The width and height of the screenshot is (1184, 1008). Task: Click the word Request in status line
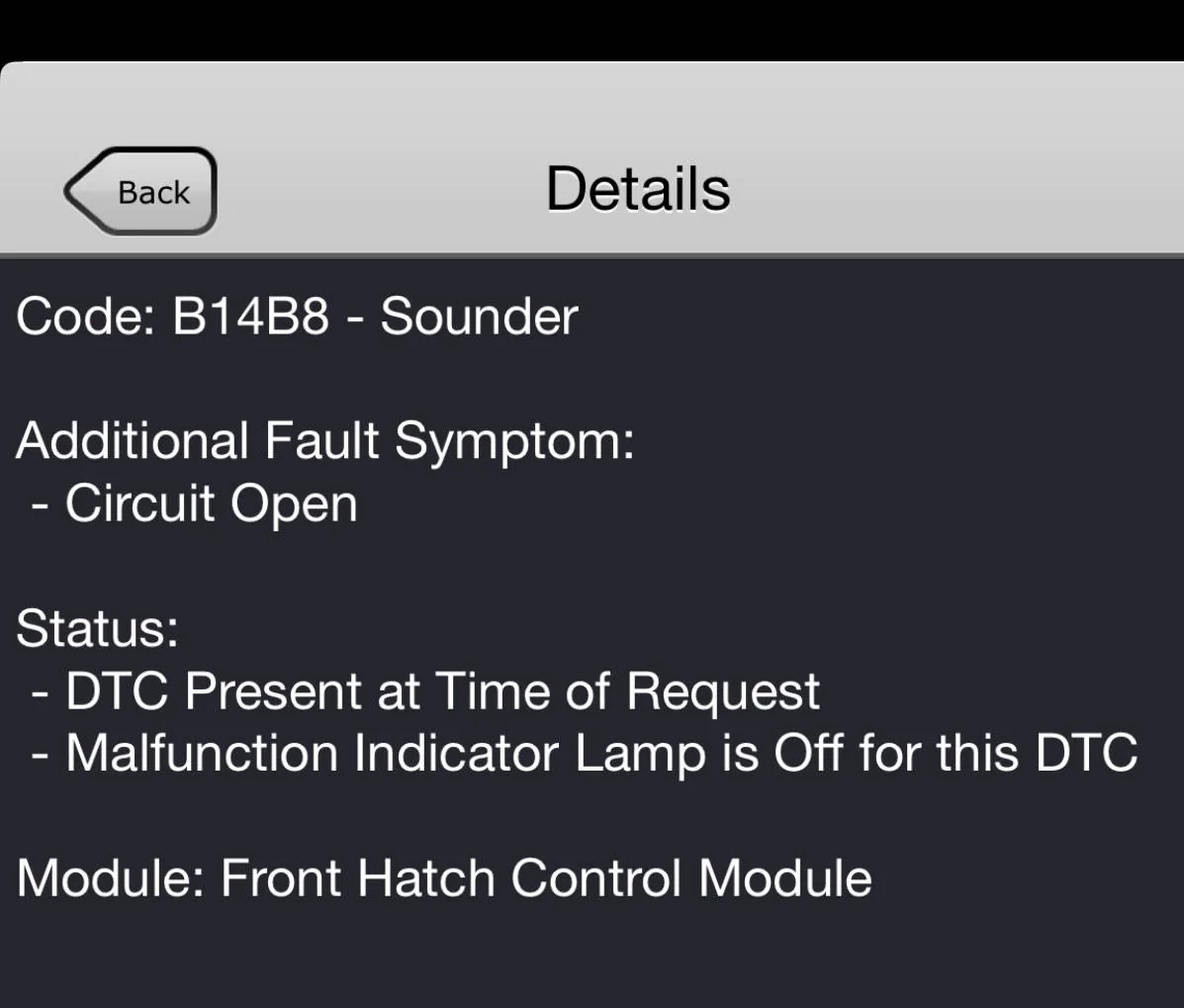click(x=723, y=690)
